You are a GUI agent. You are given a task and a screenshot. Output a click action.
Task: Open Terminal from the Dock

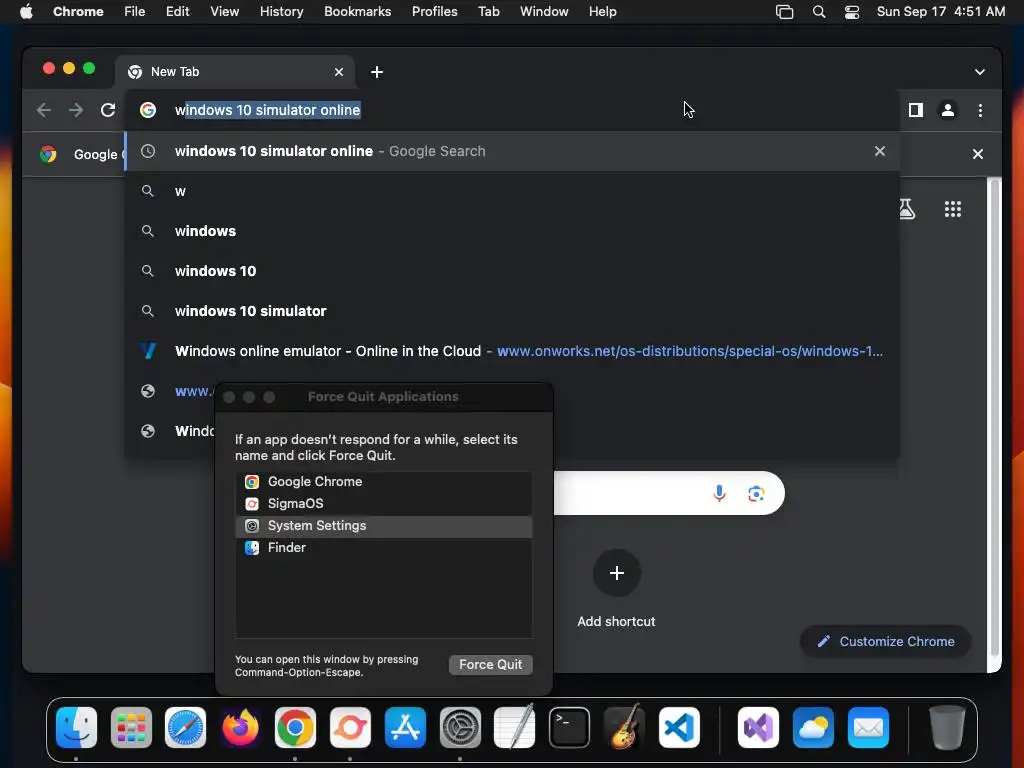569,727
